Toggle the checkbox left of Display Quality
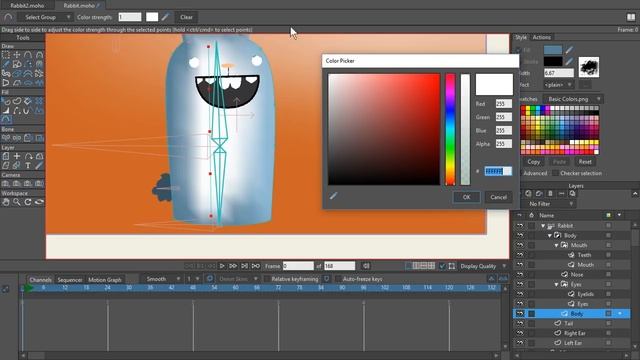Viewport: 640px width, 360px height. pos(442,266)
